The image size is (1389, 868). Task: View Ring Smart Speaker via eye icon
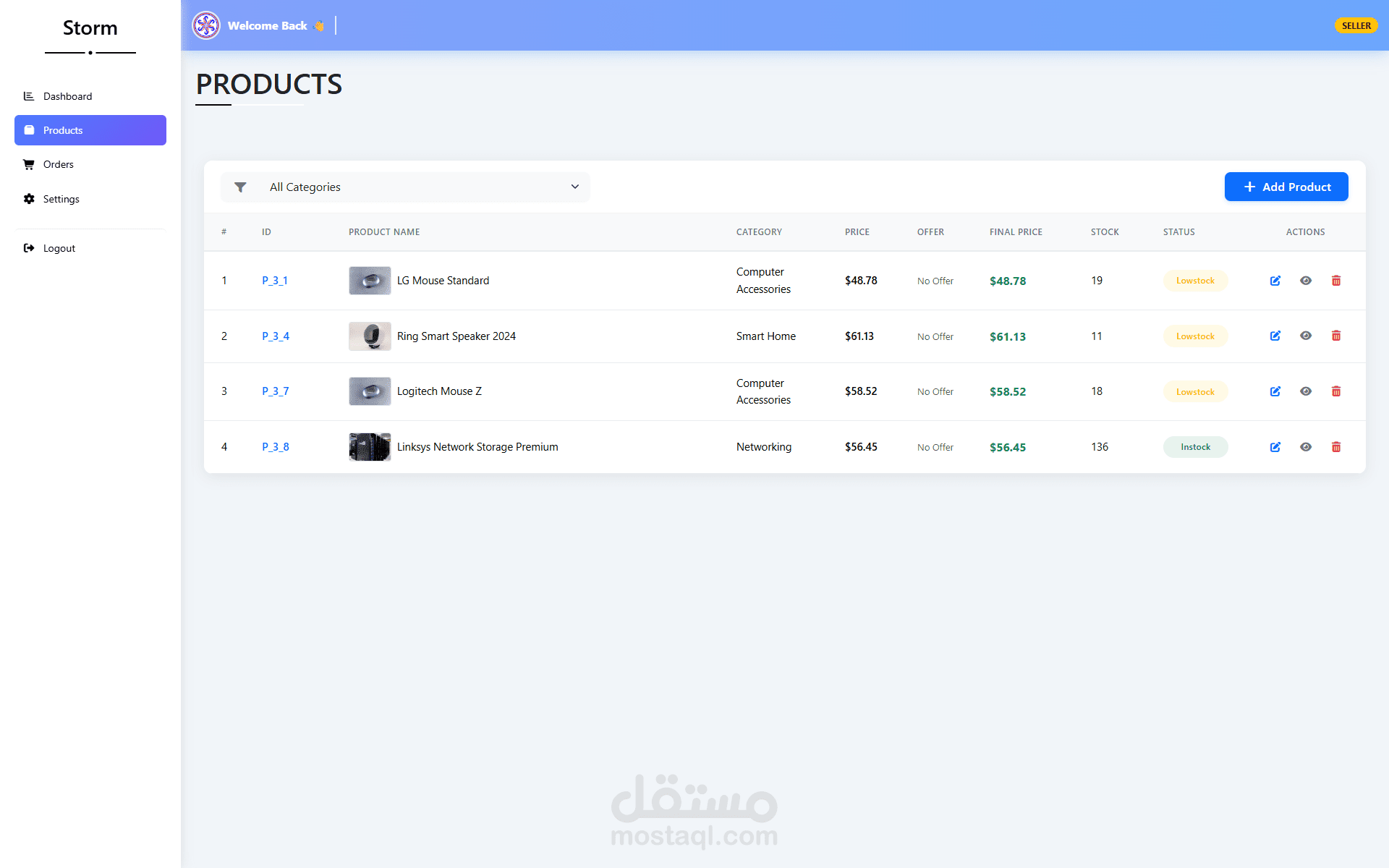click(x=1306, y=336)
